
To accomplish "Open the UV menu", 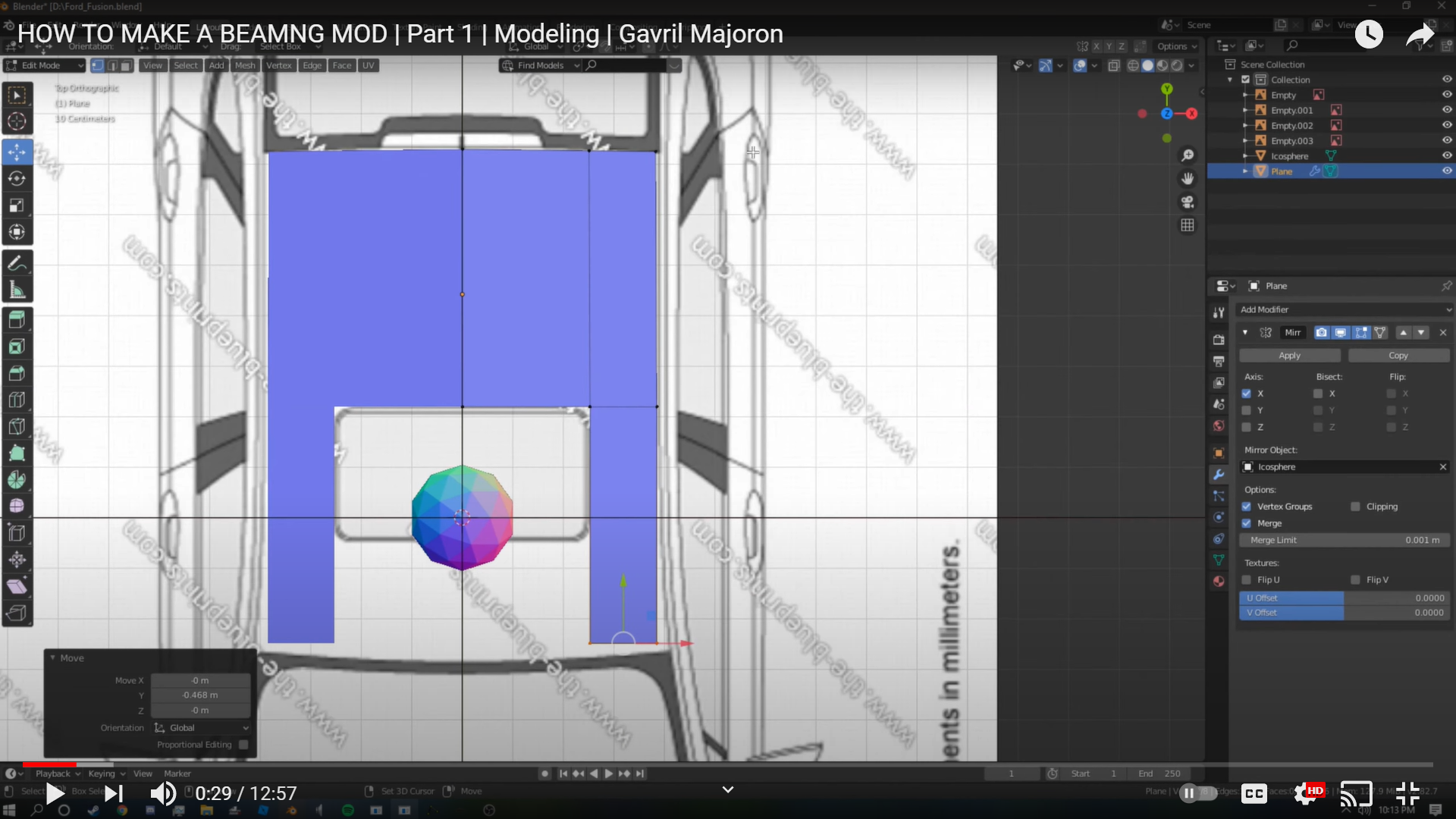I will (x=369, y=66).
